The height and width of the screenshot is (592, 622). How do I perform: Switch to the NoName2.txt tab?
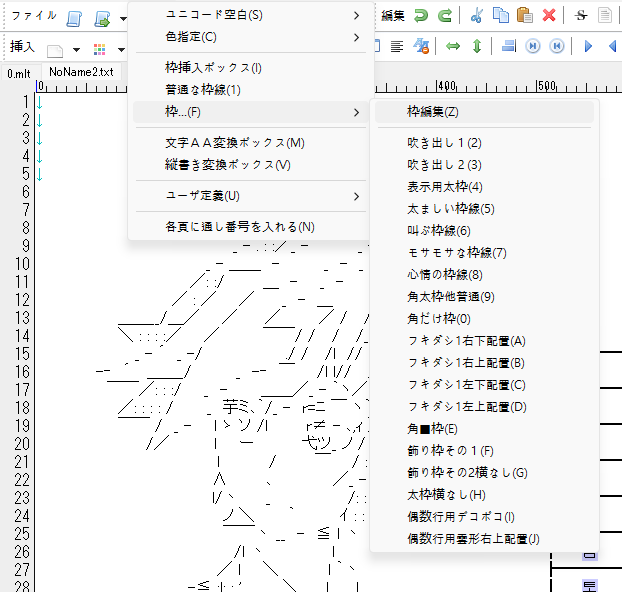[81, 72]
